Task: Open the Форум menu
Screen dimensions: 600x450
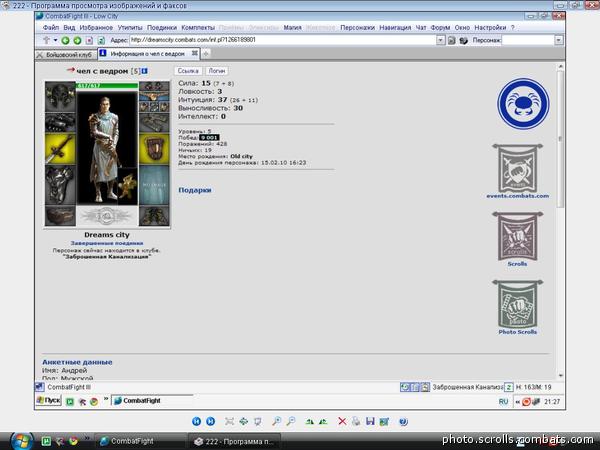Action: click(x=440, y=28)
